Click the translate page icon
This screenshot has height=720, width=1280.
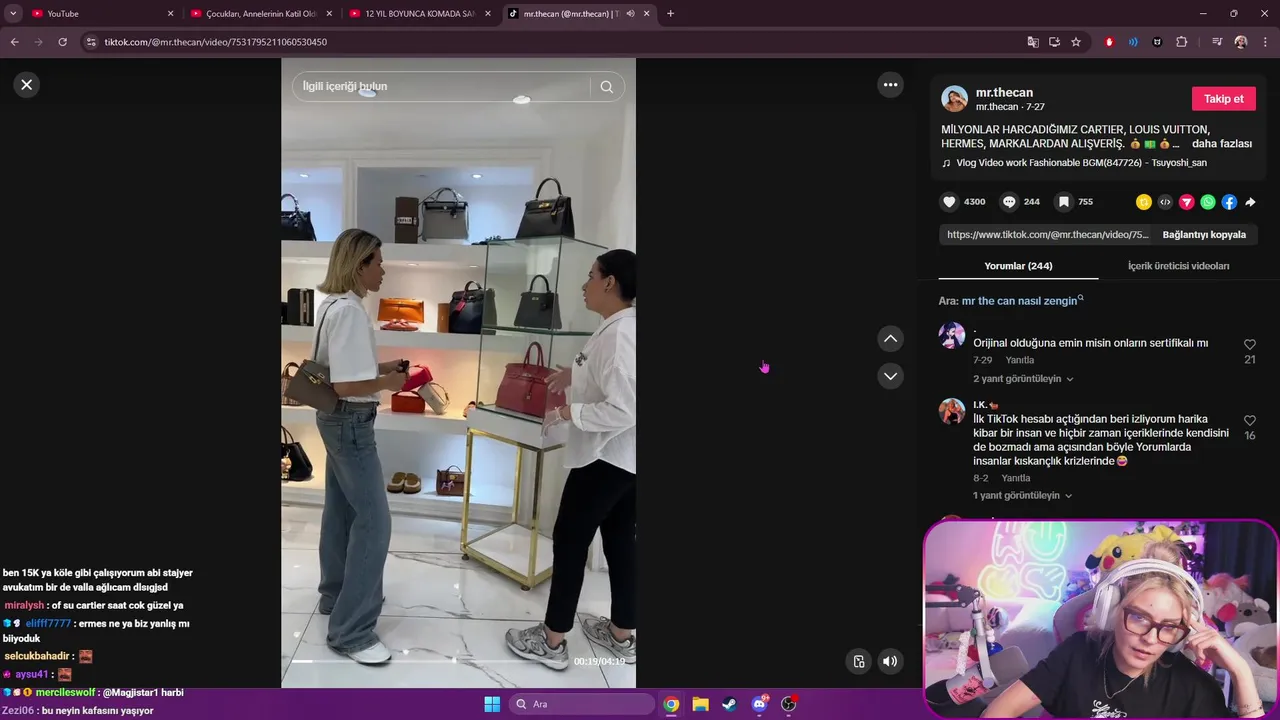coord(1033,42)
